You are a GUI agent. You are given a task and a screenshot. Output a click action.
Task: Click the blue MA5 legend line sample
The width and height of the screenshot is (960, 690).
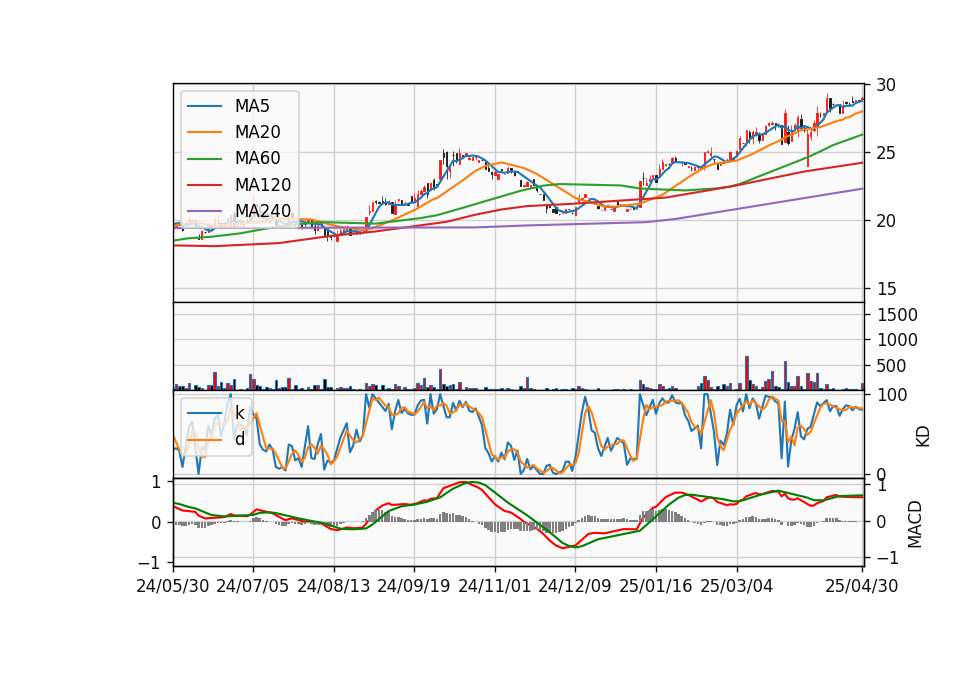[x=204, y=107]
